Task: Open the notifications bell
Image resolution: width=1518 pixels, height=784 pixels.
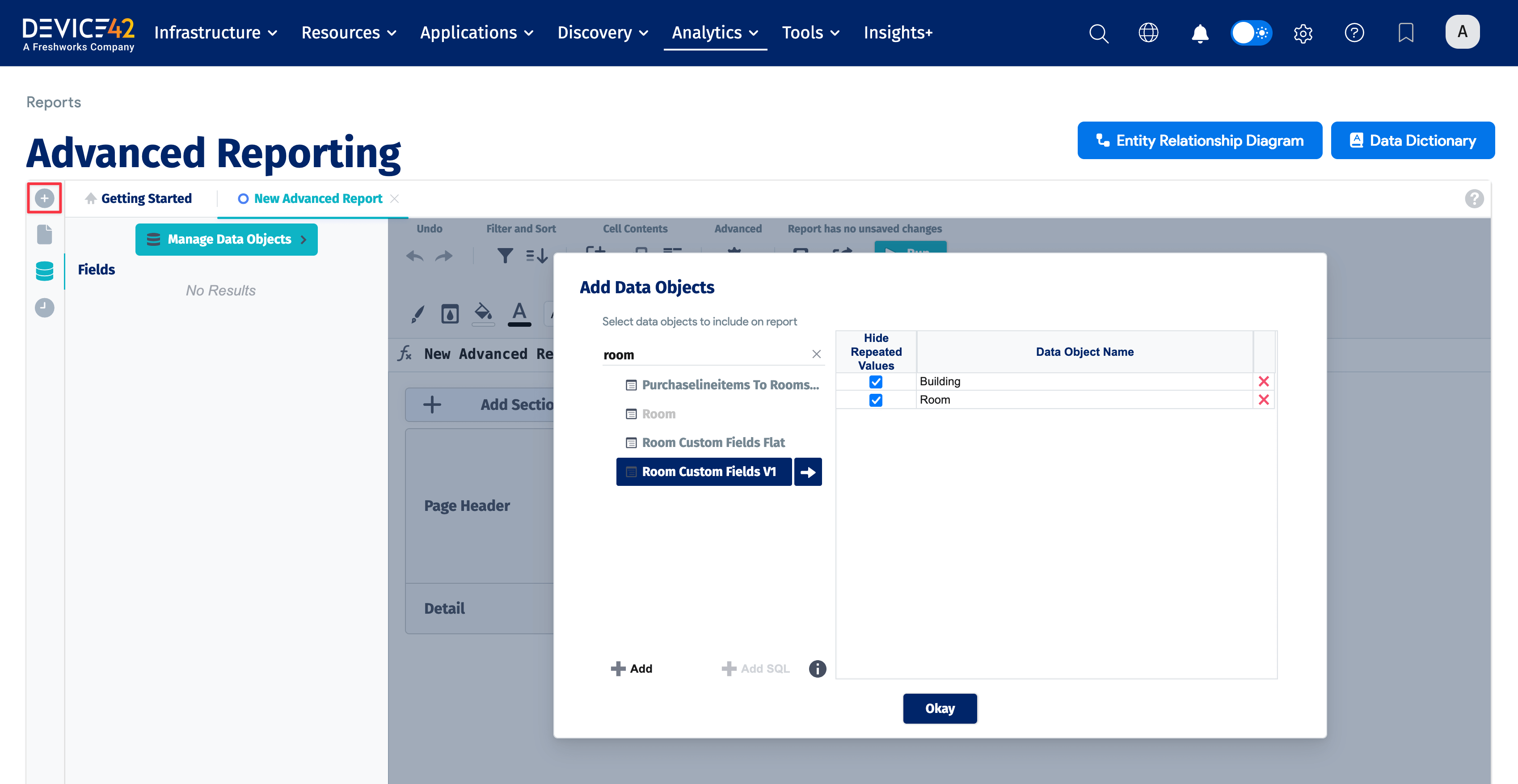Action: point(1200,33)
